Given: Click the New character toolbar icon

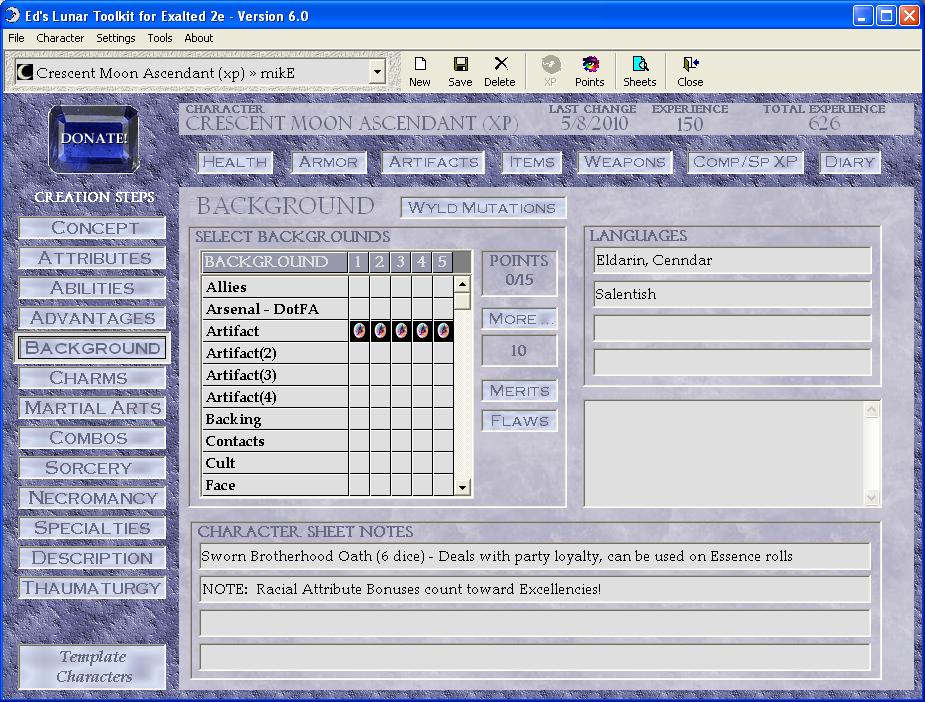Looking at the screenshot, I should point(419,72).
